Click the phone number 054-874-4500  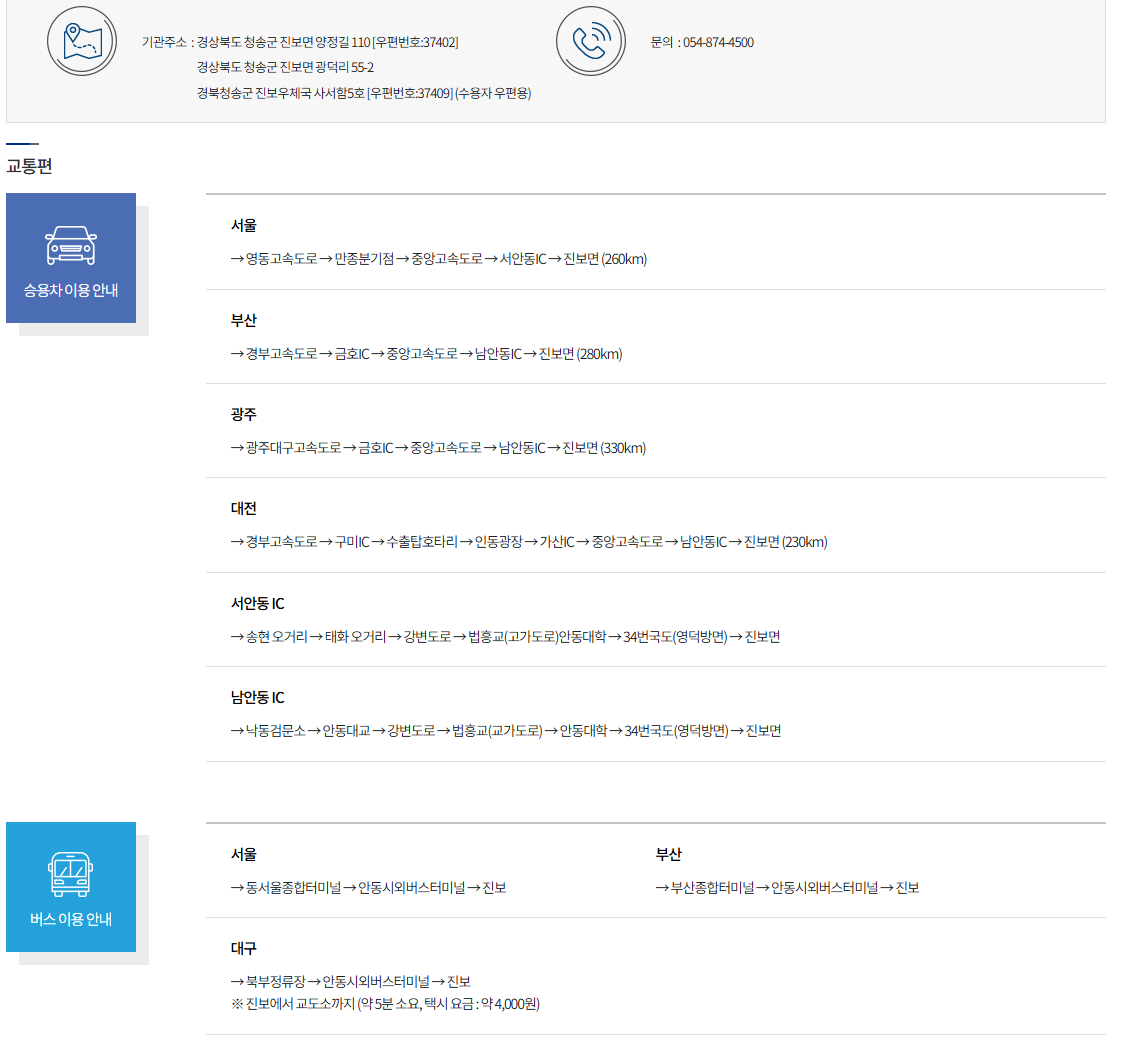(x=718, y=42)
